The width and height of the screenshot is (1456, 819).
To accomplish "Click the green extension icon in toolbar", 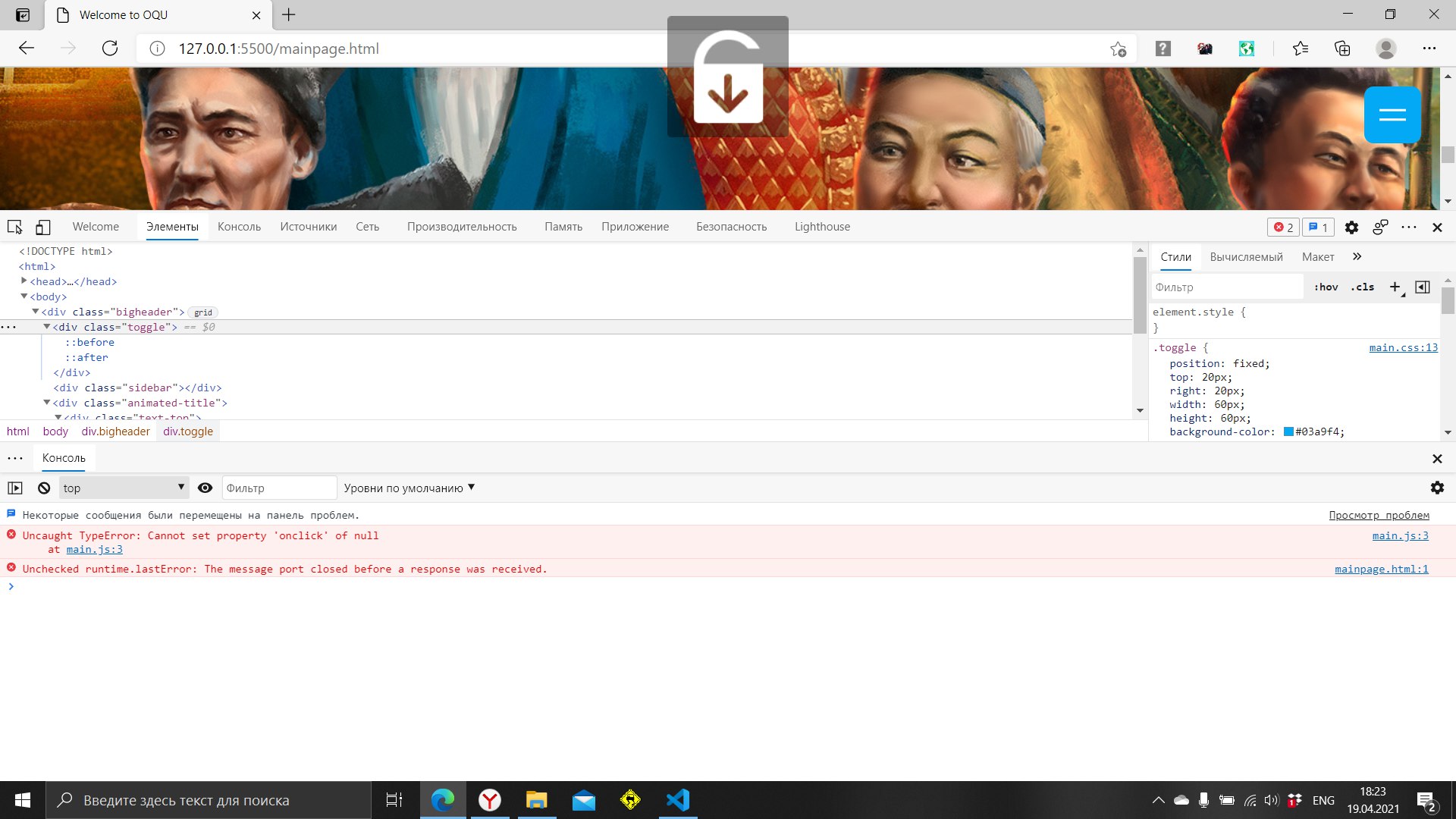I will (x=1247, y=49).
